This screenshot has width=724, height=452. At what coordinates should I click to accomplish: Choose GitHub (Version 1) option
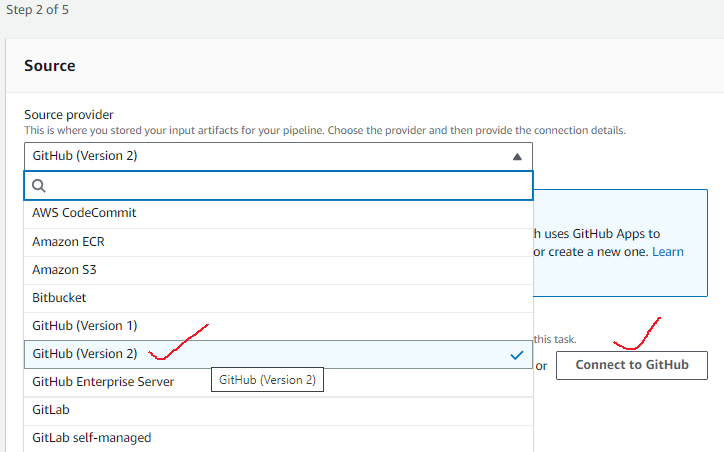pos(278,326)
